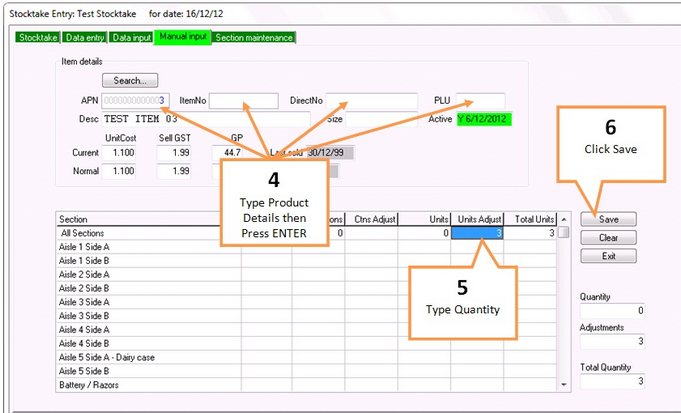The width and height of the screenshot is (681, 413).
Task: Click the Current GP field 44.7
Action: click(228, 153)
